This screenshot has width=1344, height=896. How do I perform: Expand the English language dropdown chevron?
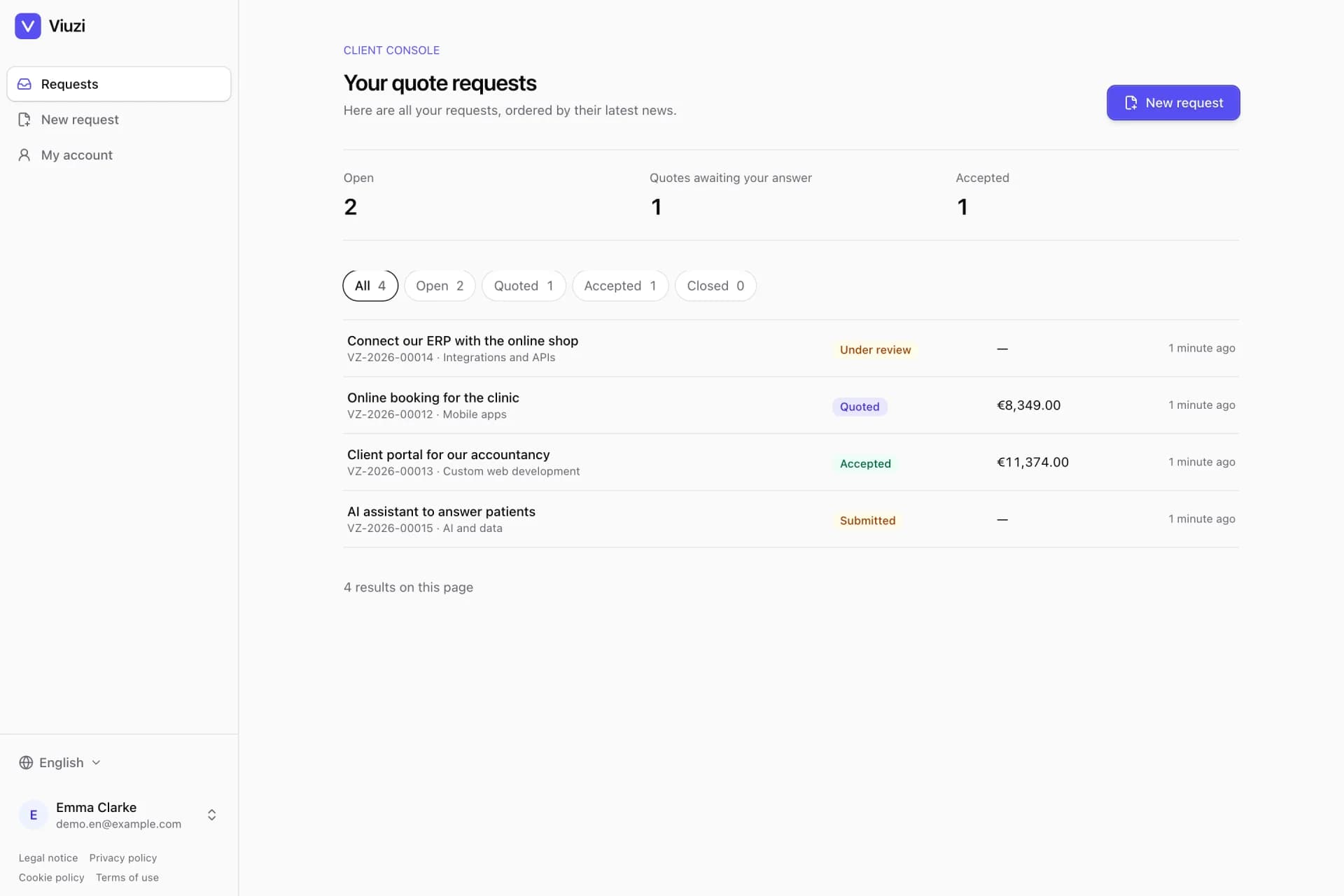click(97, 762)
